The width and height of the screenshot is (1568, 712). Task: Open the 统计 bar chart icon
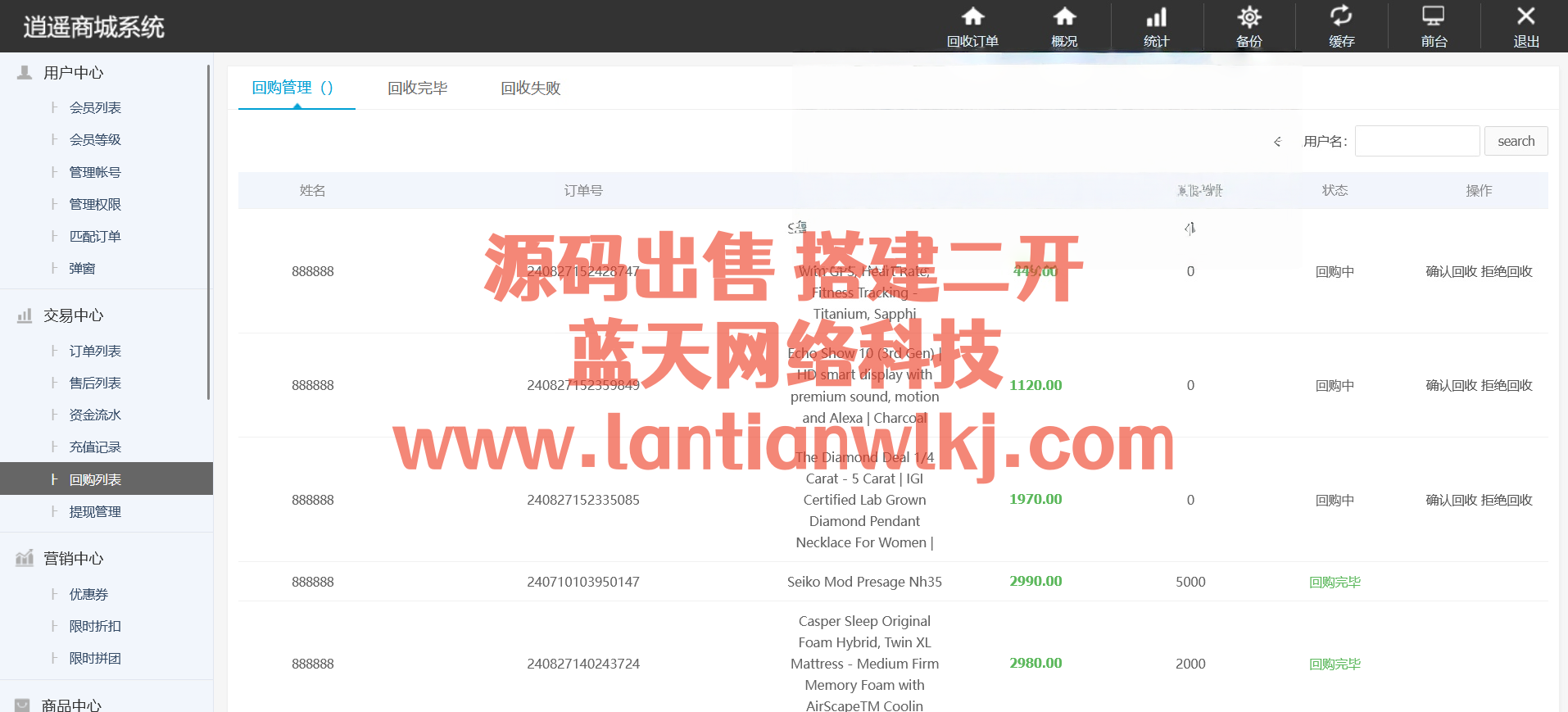1156,17
